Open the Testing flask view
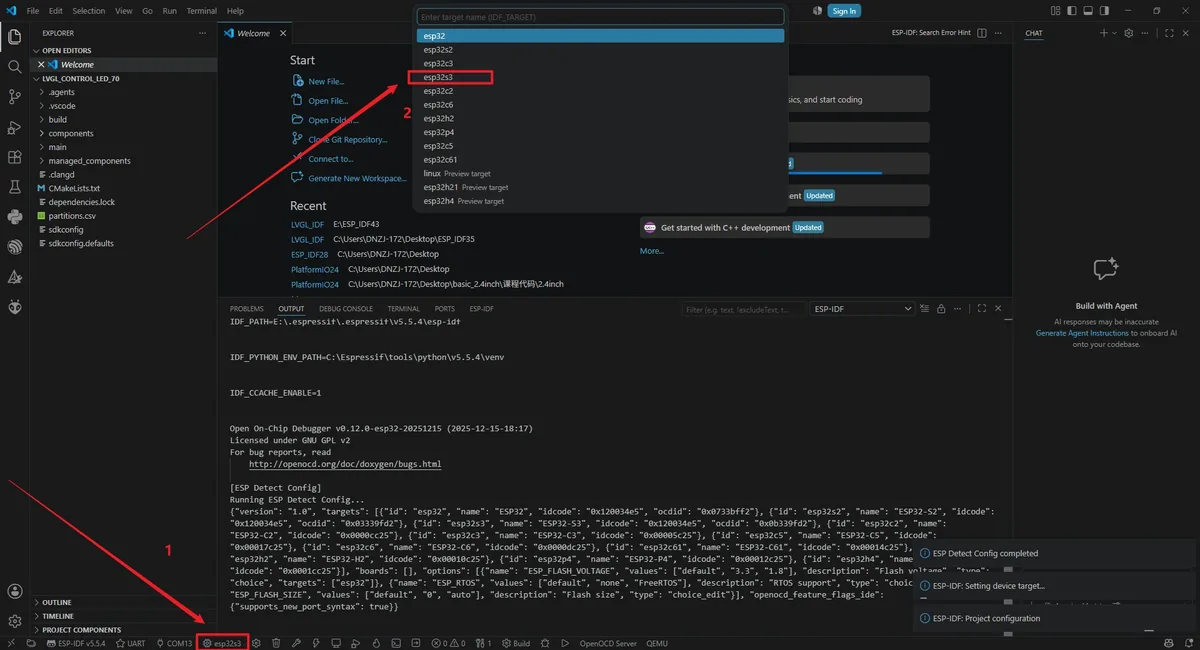The height and width of the screenshot is (650, 1200). (14, 187)
